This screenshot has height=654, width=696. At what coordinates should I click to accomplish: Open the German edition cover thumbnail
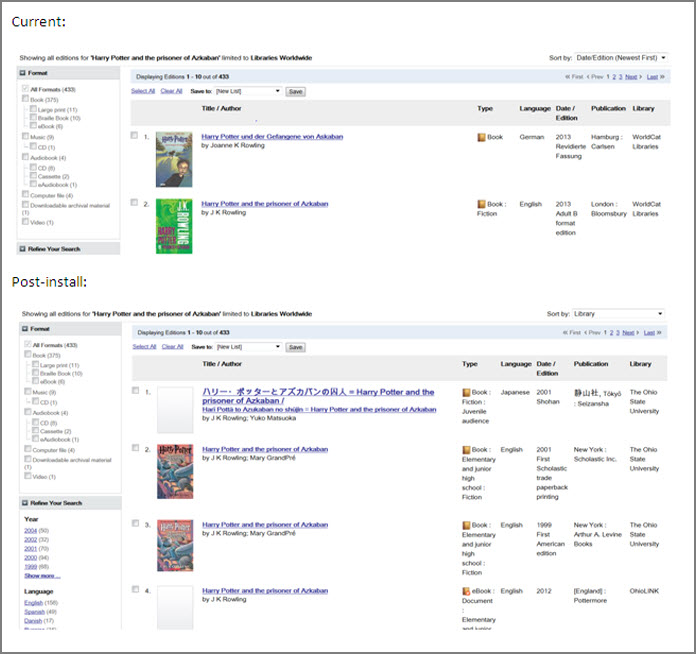(x=174, y=160)
